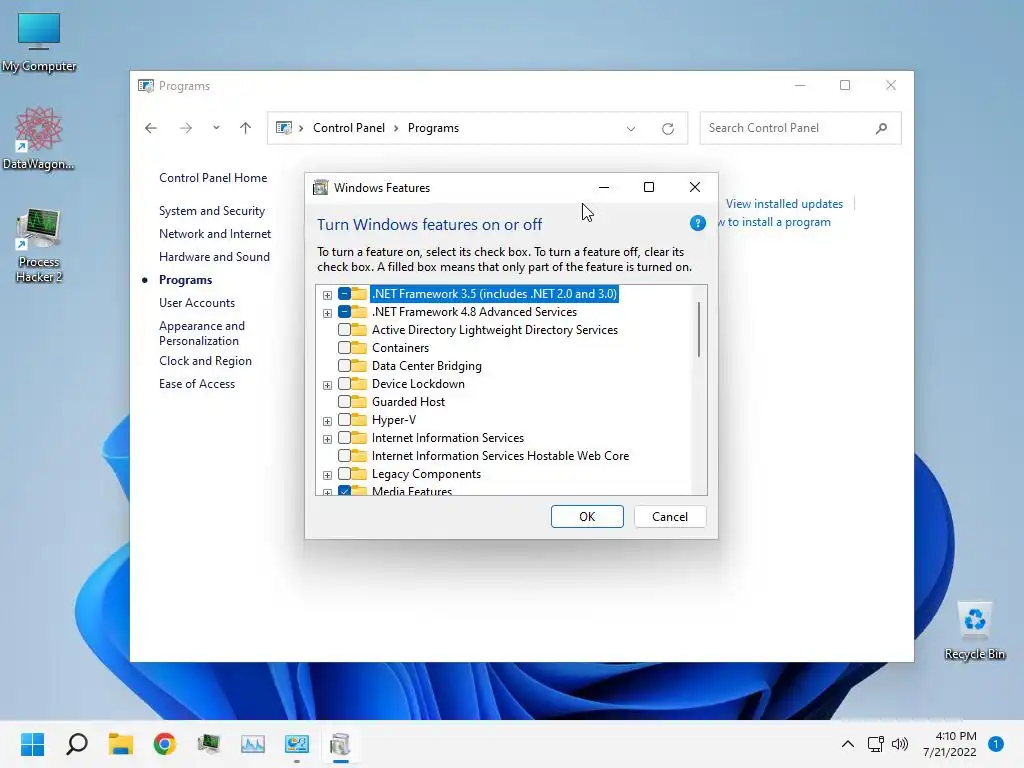
Task: Go to Control Panel Home
Action: point(213,178)
